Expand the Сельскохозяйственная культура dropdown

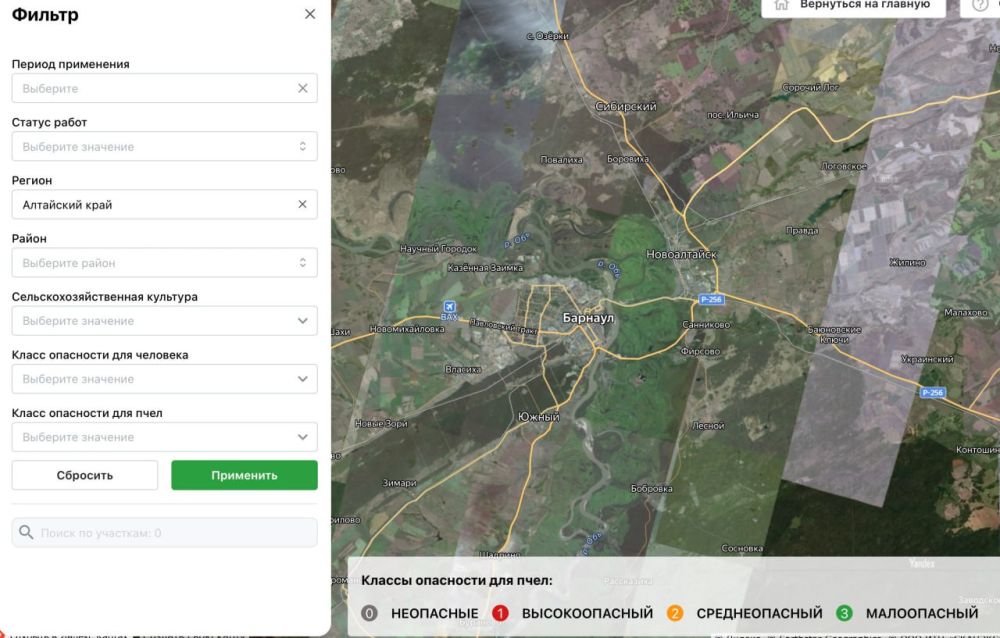165,320
